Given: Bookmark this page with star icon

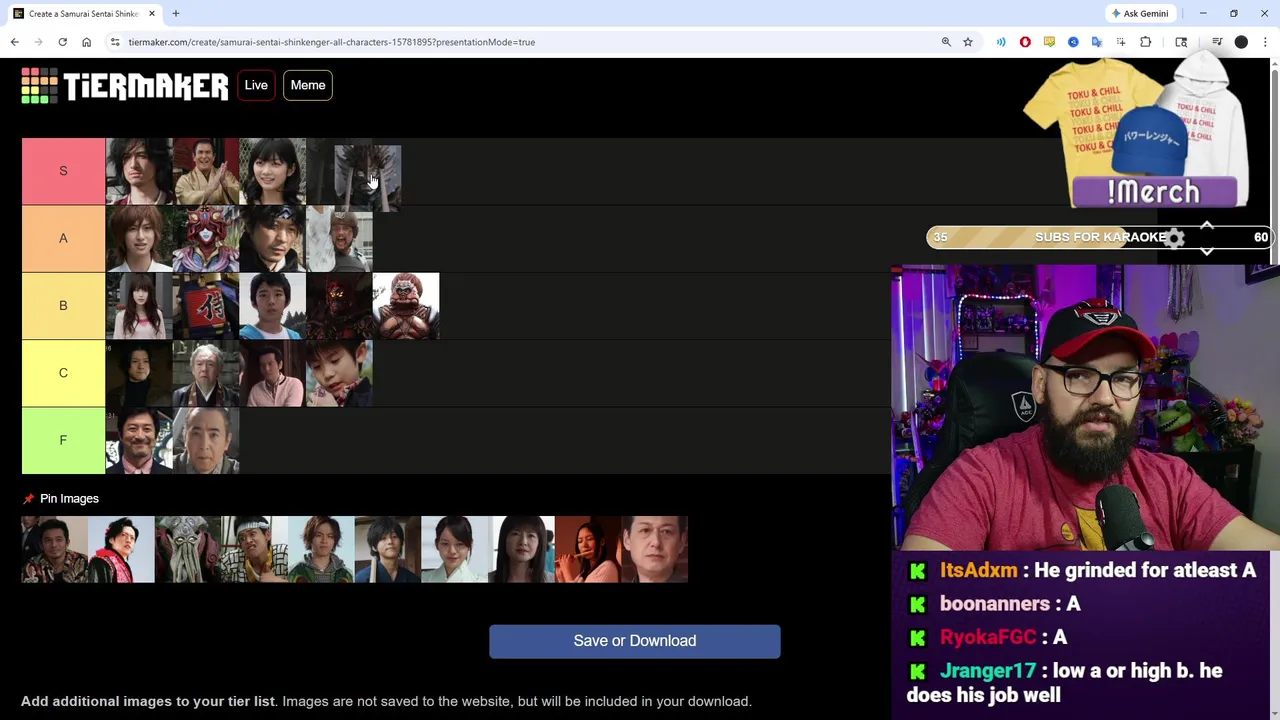Looking at the screenshot, I should click(x=968, y=42).
